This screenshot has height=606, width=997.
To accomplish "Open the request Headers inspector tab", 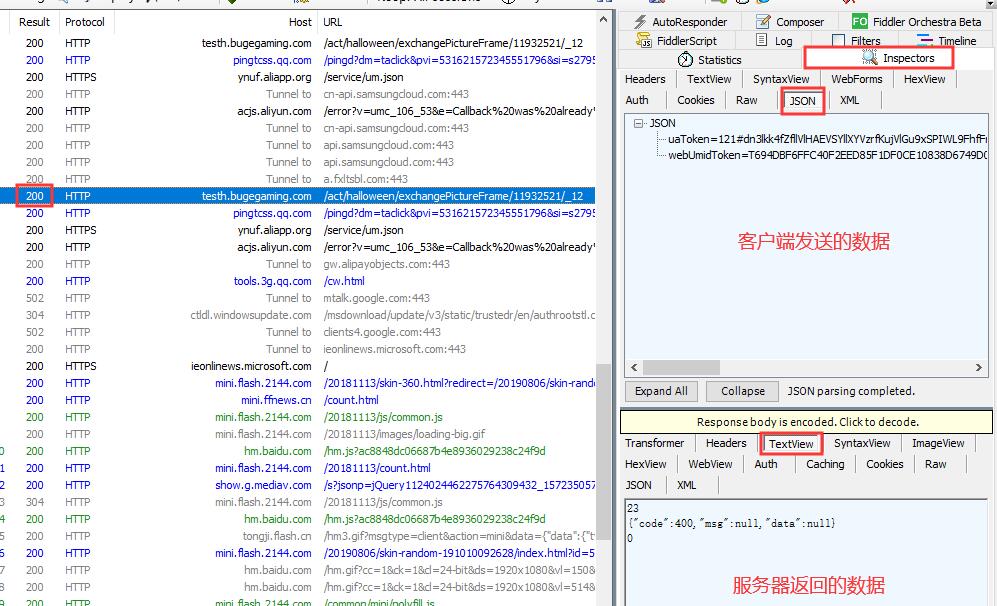I will (x=645, y=79).
